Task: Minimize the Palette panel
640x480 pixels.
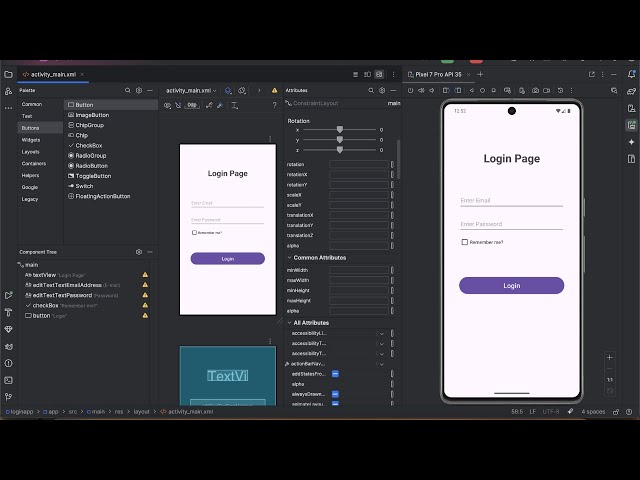Action: (150, 90)
